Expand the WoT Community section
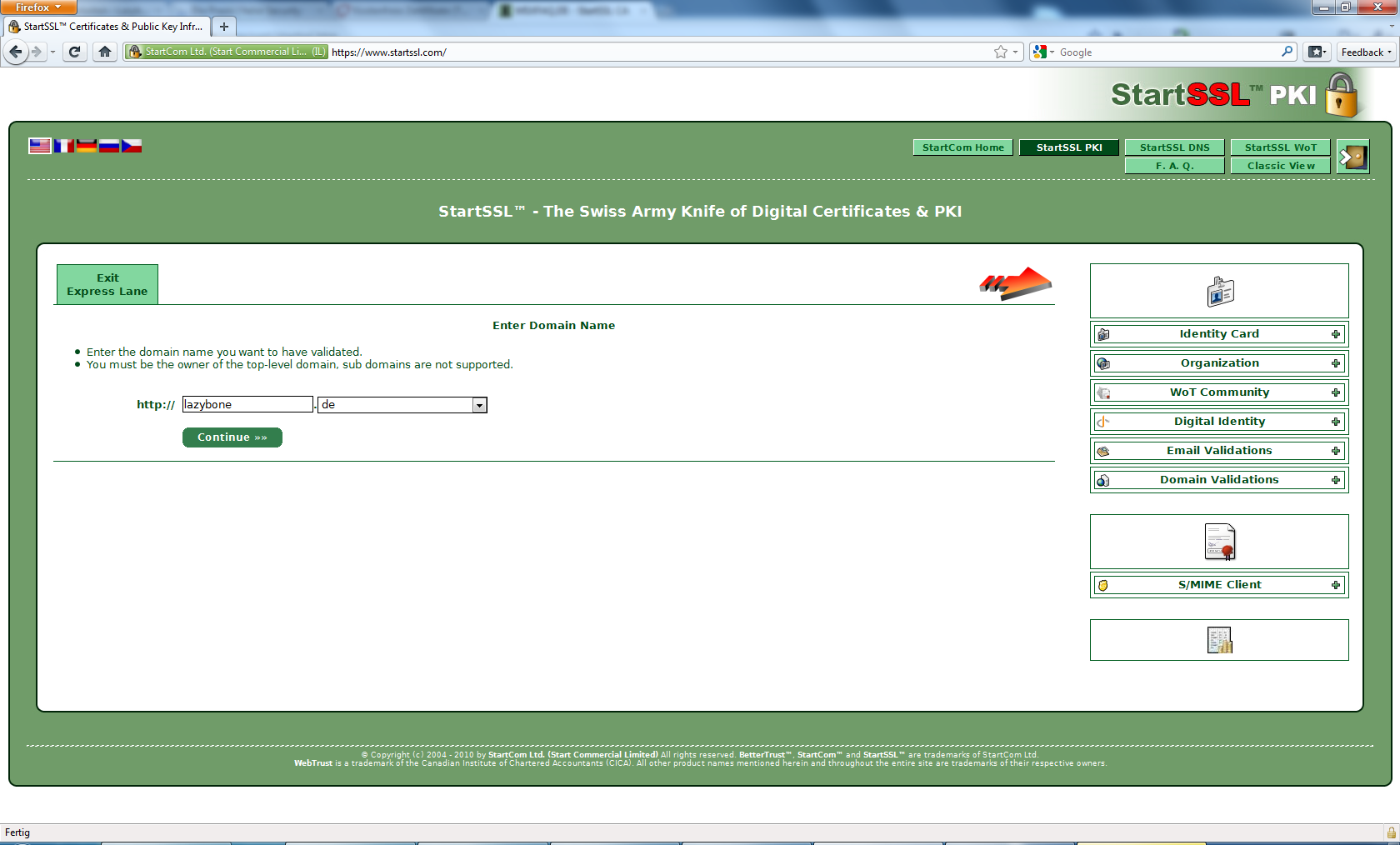Viewport: 1400px width, 845px height. (x=1336, y=392)
